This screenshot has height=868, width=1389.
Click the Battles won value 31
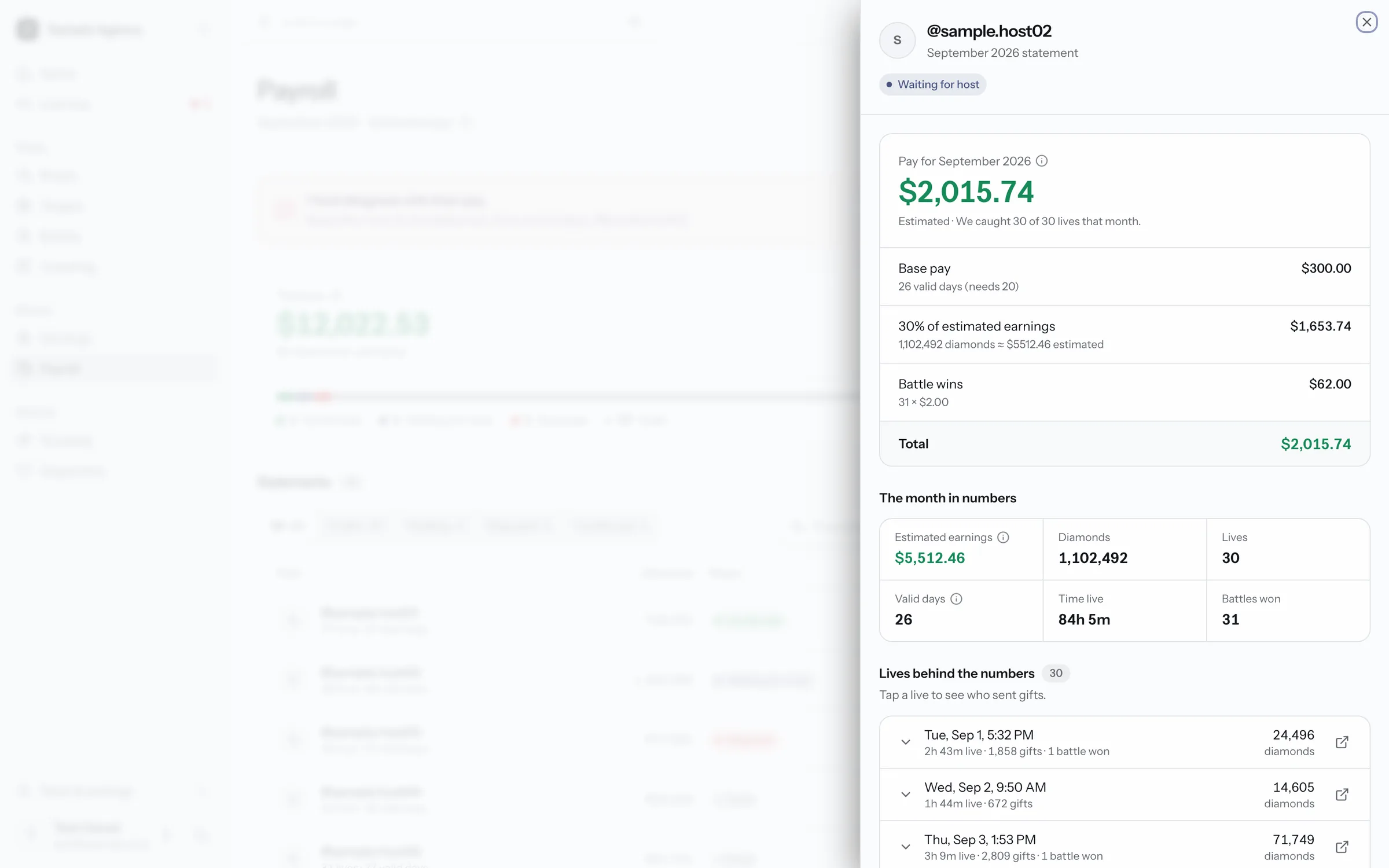(1230, 620)
